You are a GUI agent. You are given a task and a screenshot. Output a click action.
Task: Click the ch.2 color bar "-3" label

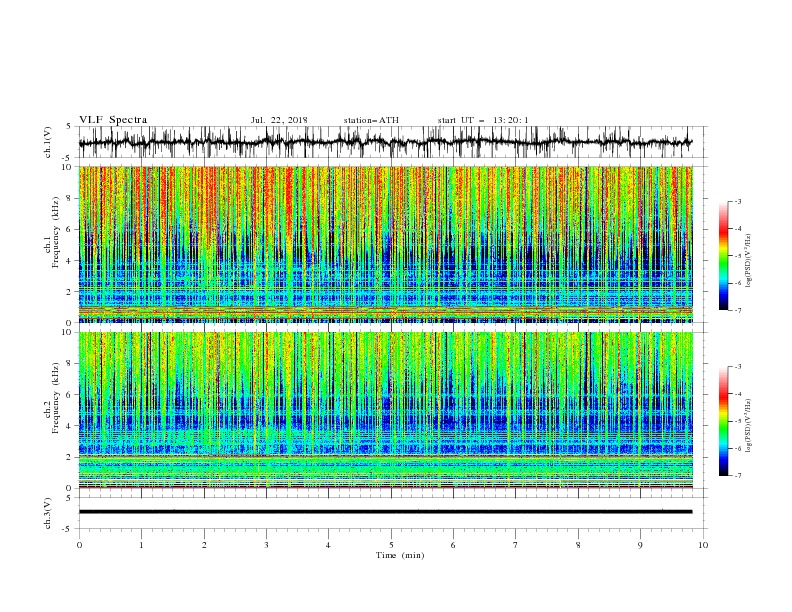(738, 367)
